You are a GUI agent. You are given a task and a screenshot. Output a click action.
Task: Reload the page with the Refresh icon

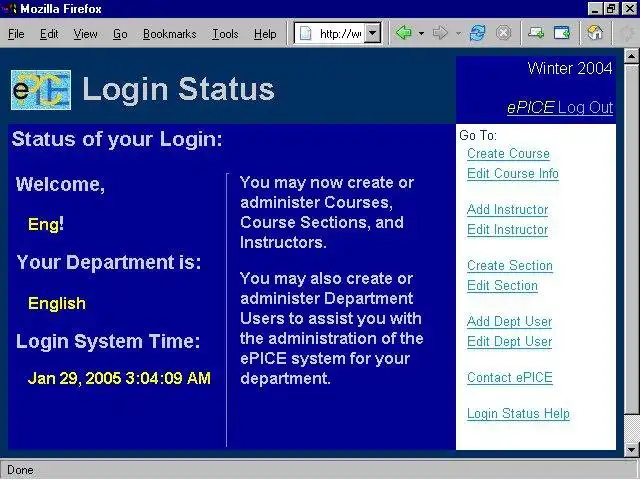478,33
